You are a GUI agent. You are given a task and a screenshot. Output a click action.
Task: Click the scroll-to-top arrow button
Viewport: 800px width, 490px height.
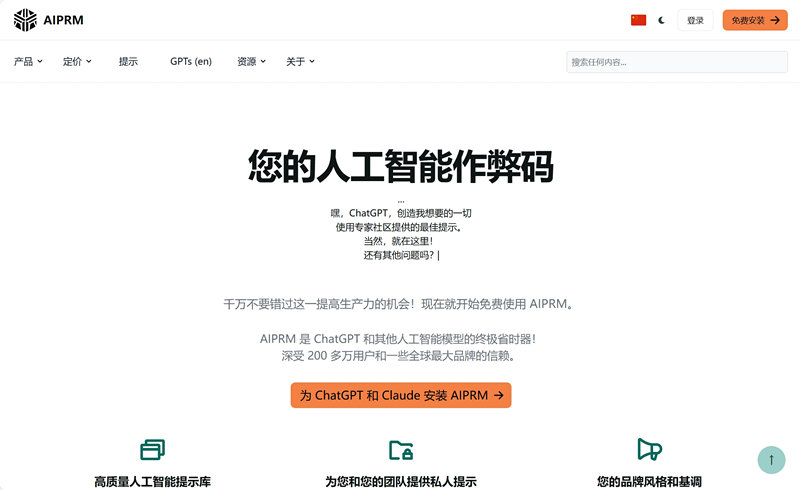(771, 459)
